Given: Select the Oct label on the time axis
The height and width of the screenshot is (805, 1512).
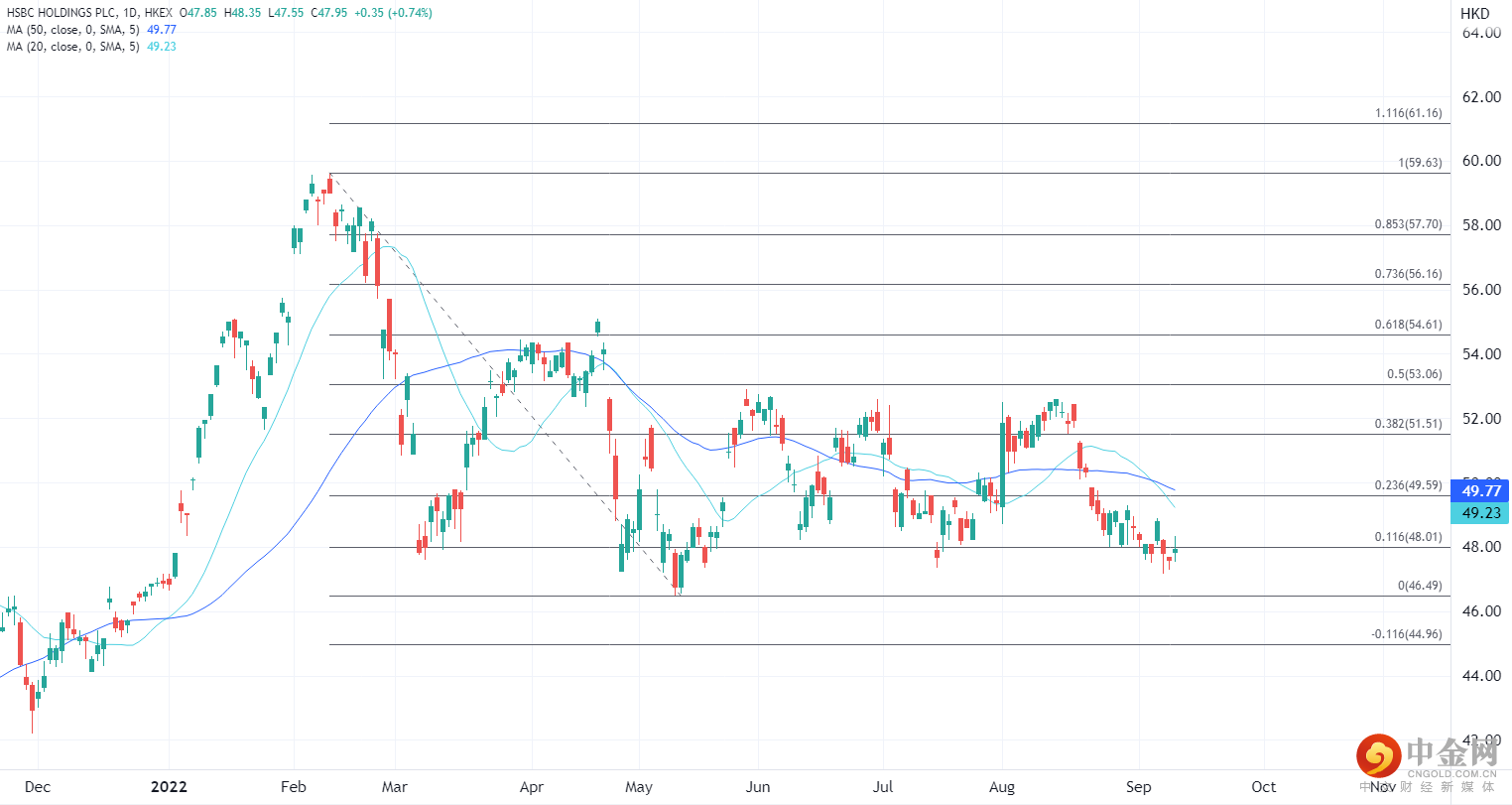Looking at the screenshot, I should pyautogui.click(x=1264, y=787).
